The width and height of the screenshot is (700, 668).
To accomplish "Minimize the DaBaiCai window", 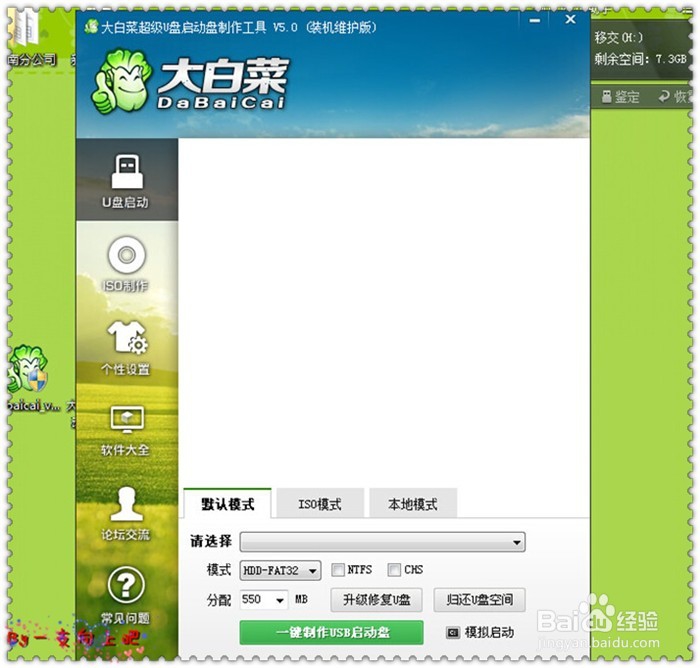I will click(535, 21).
